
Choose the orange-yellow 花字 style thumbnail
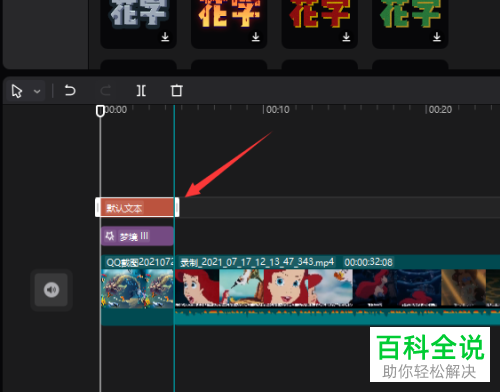click(x=229, y=23)
